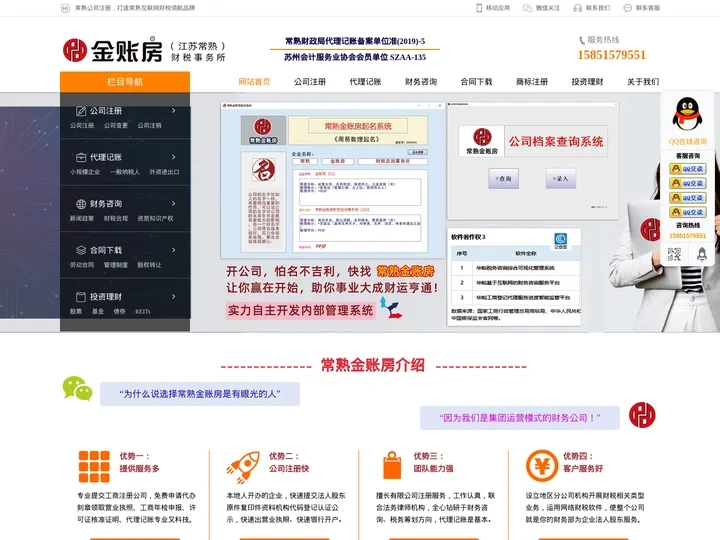Click the 查询 button in banner image
Viewport: 720px width, 540px height.
504,179
